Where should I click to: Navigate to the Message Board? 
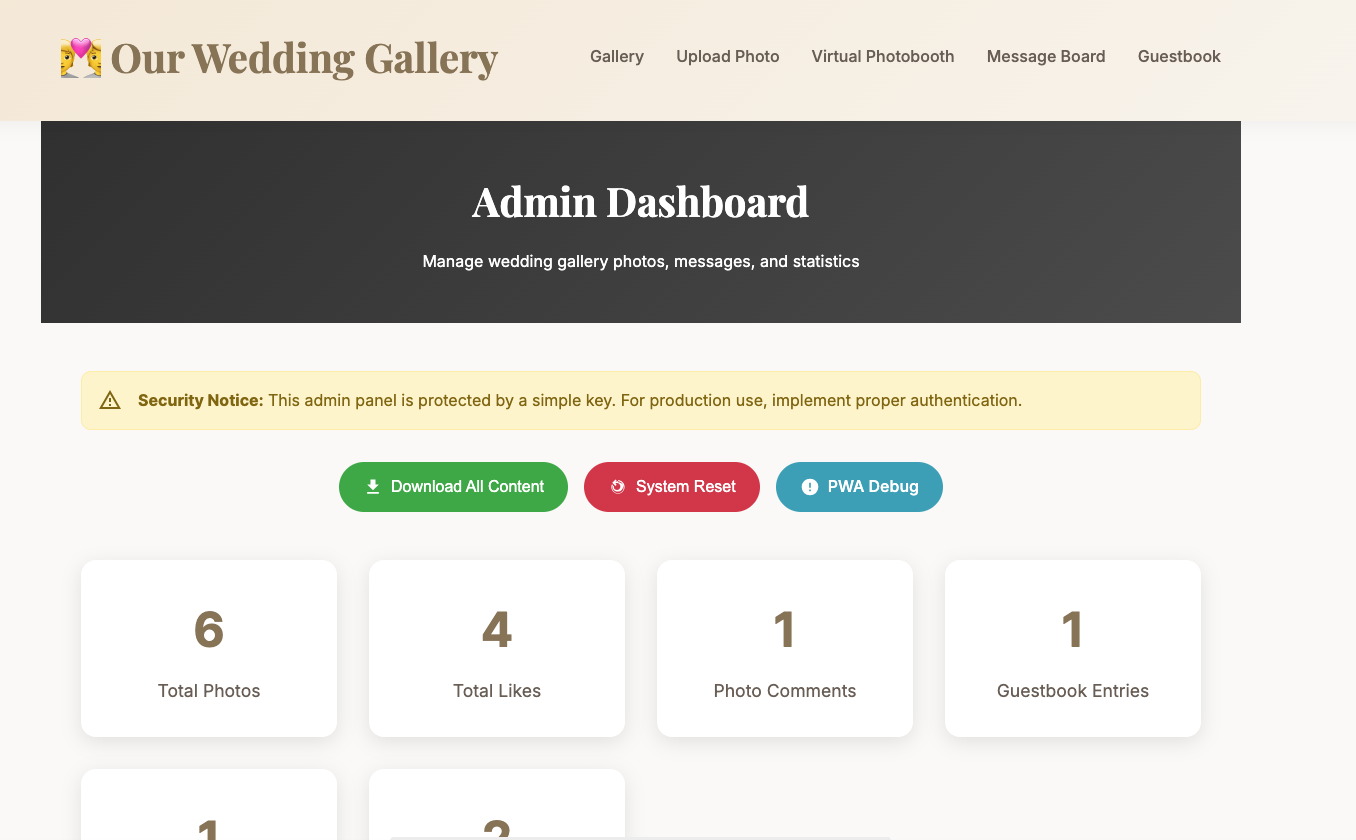[1045, 56]
